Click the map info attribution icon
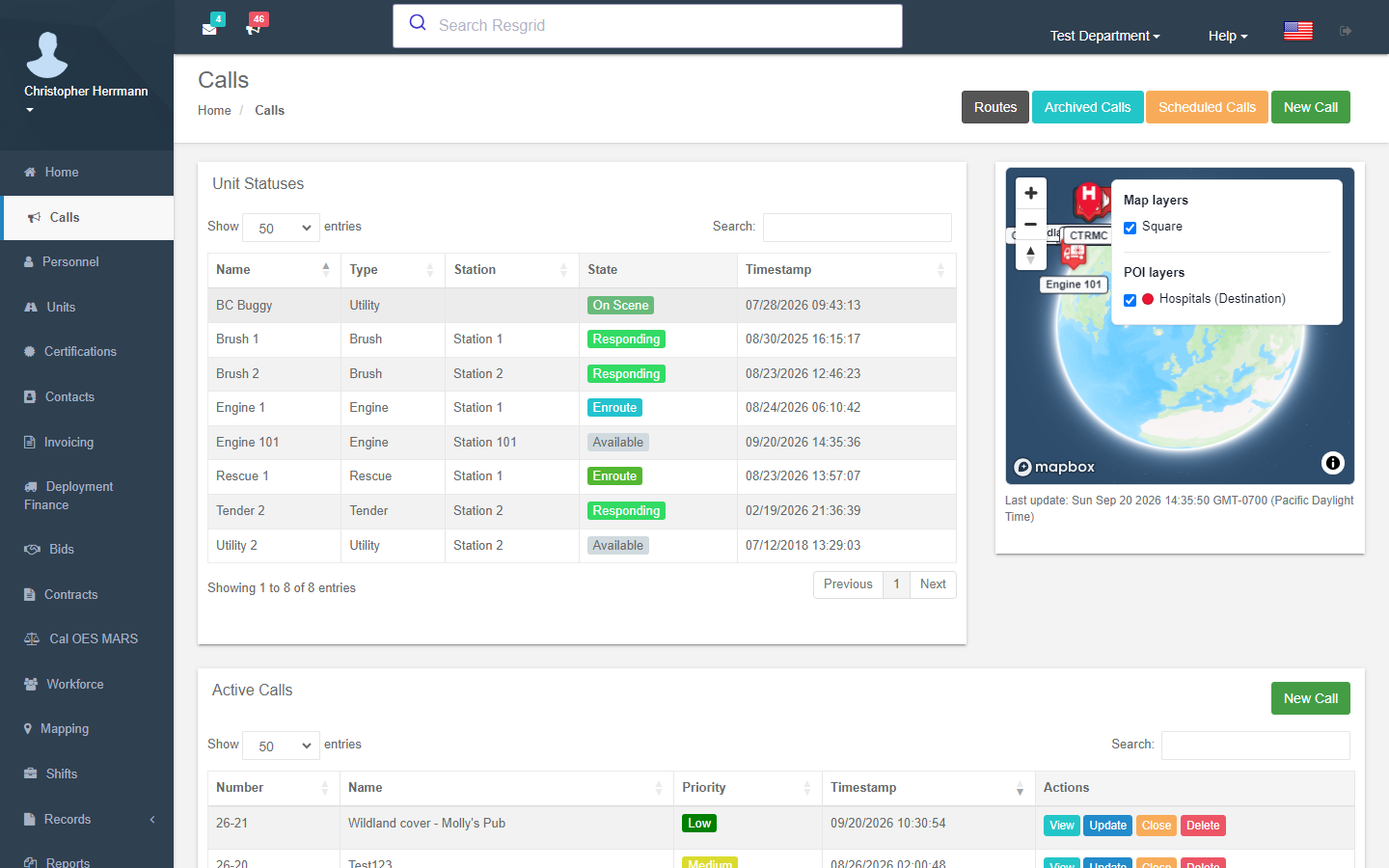 click(1333, 463)
